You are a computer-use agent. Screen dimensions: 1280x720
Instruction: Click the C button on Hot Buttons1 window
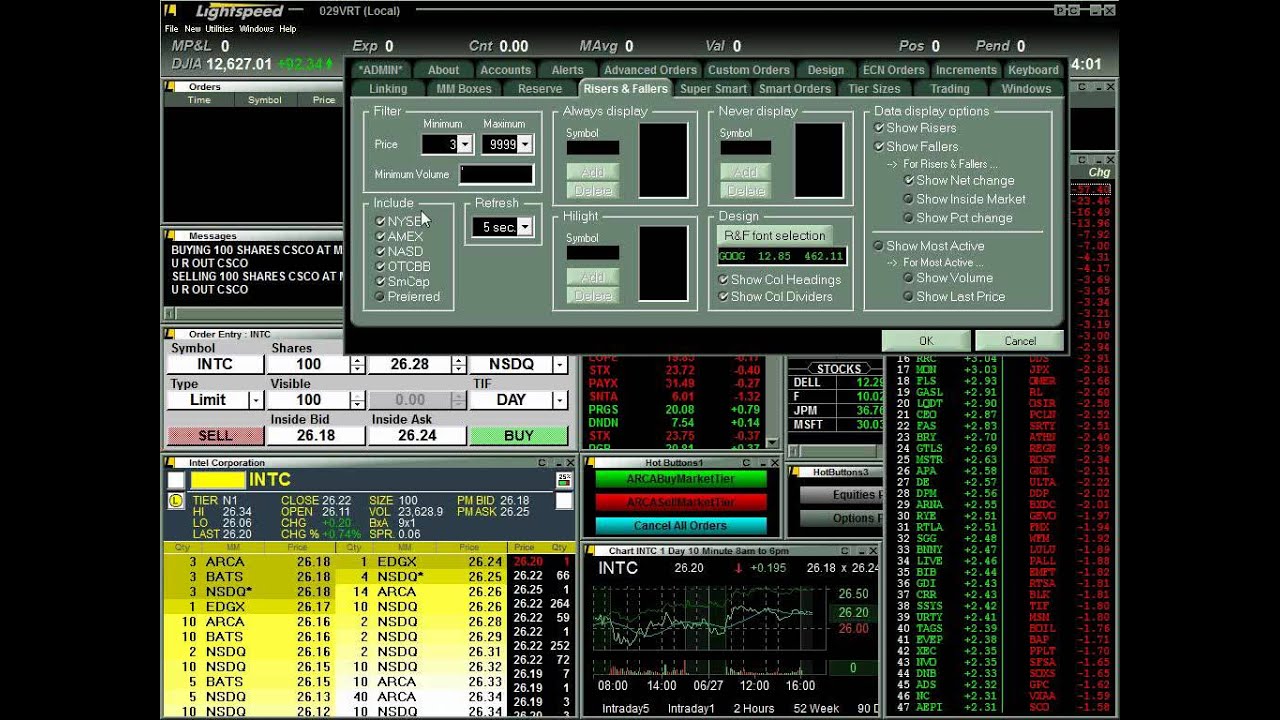pos(746,463)
